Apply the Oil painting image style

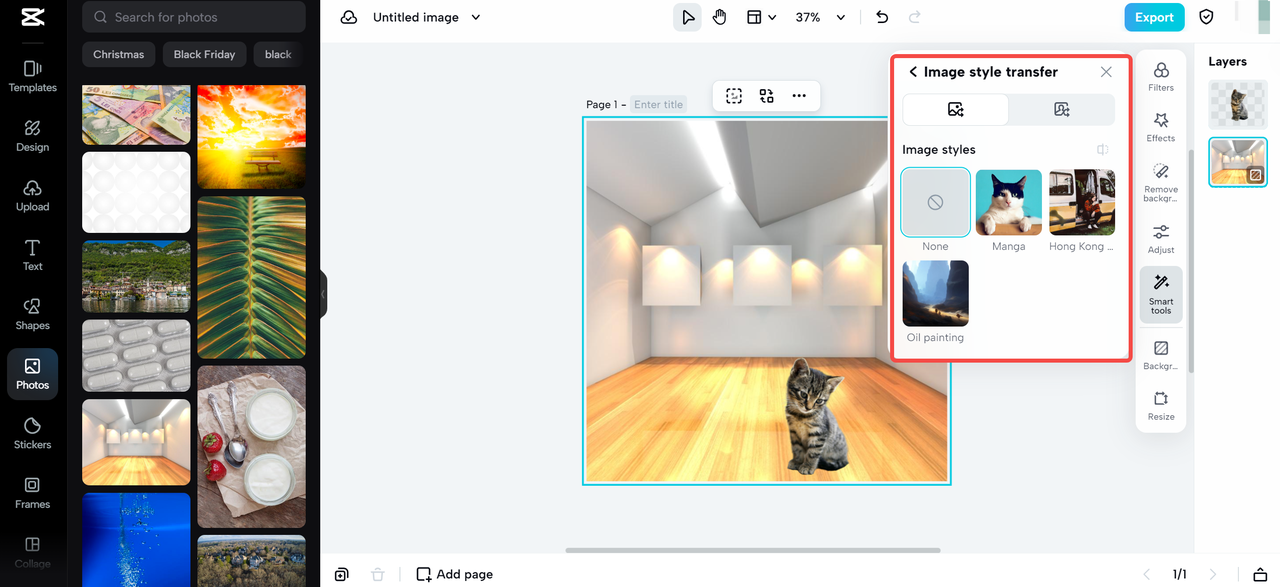tap(935, 293)
